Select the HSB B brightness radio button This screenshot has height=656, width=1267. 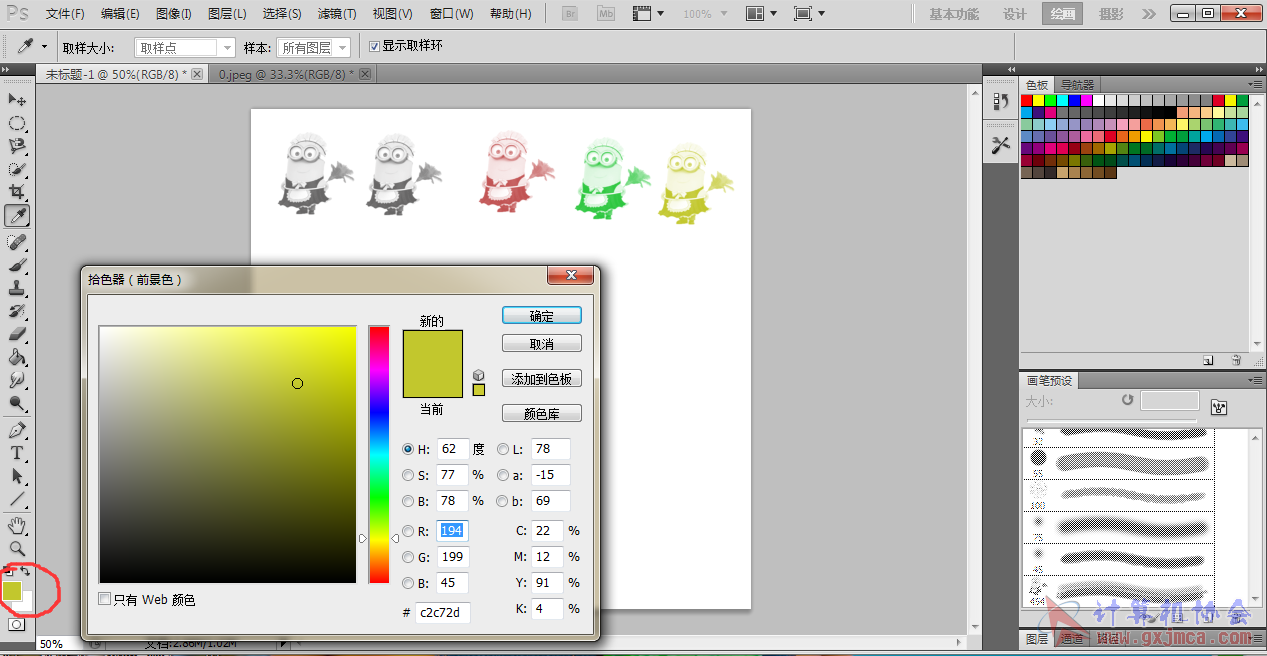coord(408,501)
